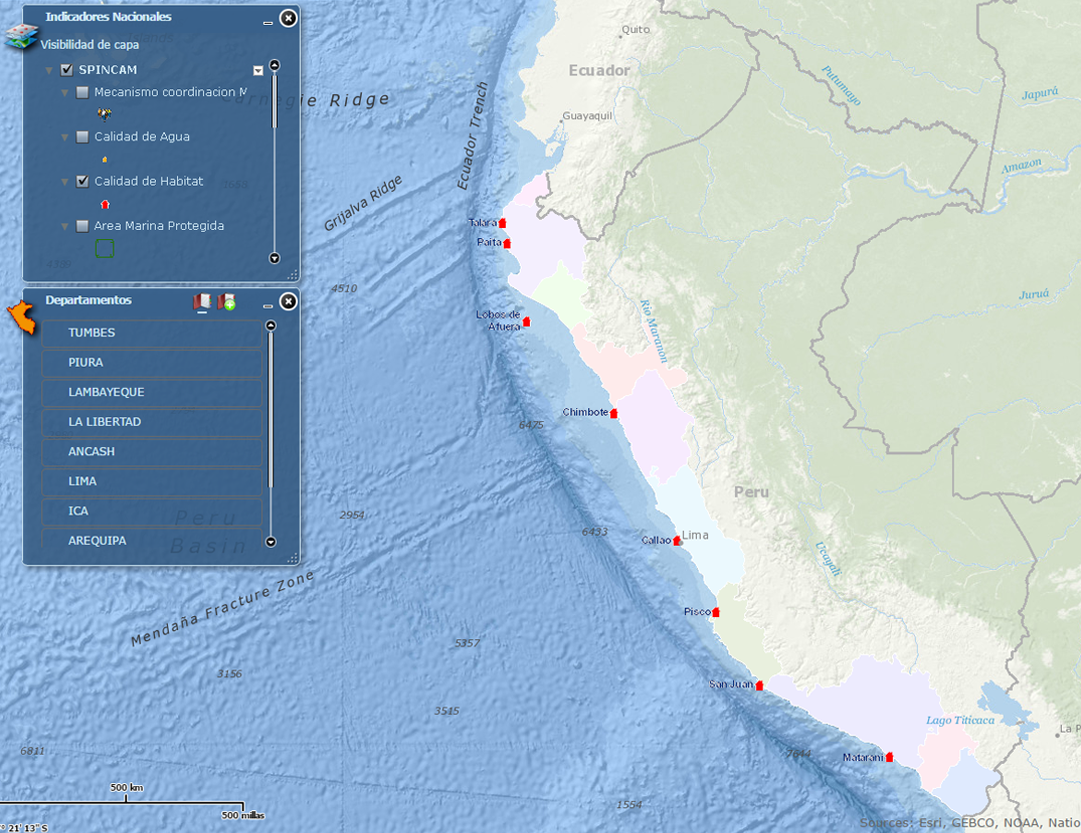Zoom to the TUMBES department
The image size is (1081, 833).
point(151,333)
